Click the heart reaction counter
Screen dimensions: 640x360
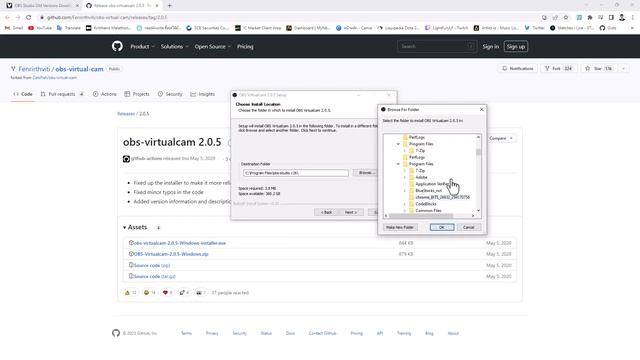coord(167,293)
